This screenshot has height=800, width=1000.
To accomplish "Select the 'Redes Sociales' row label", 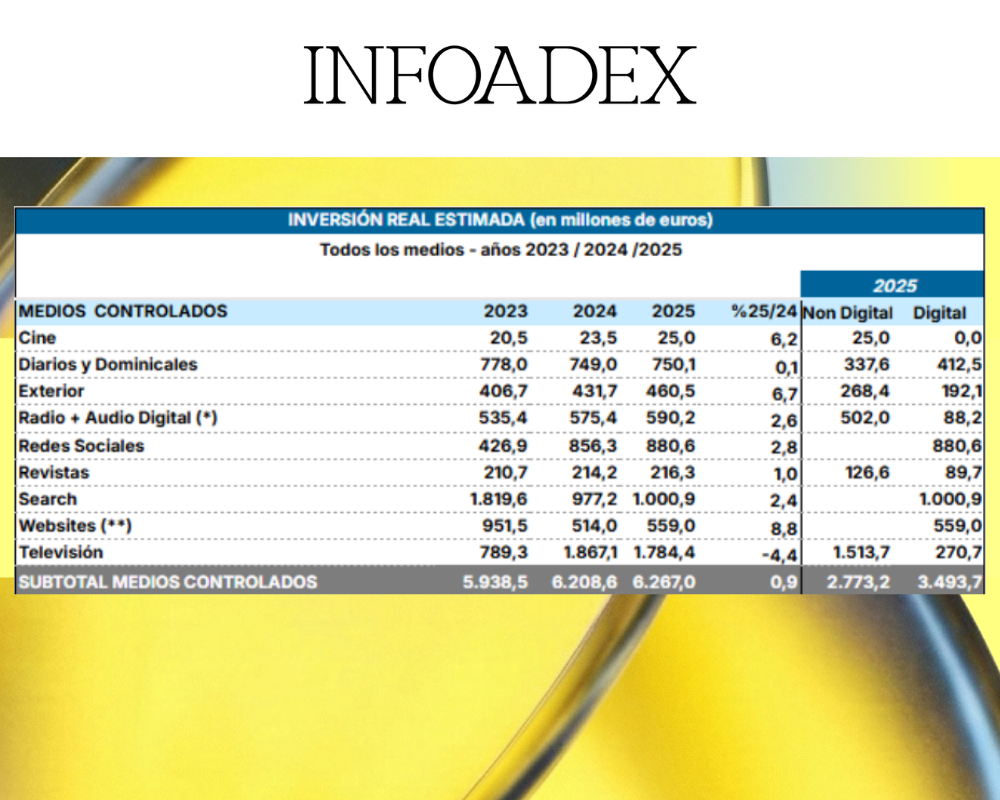I will (81, 446).
